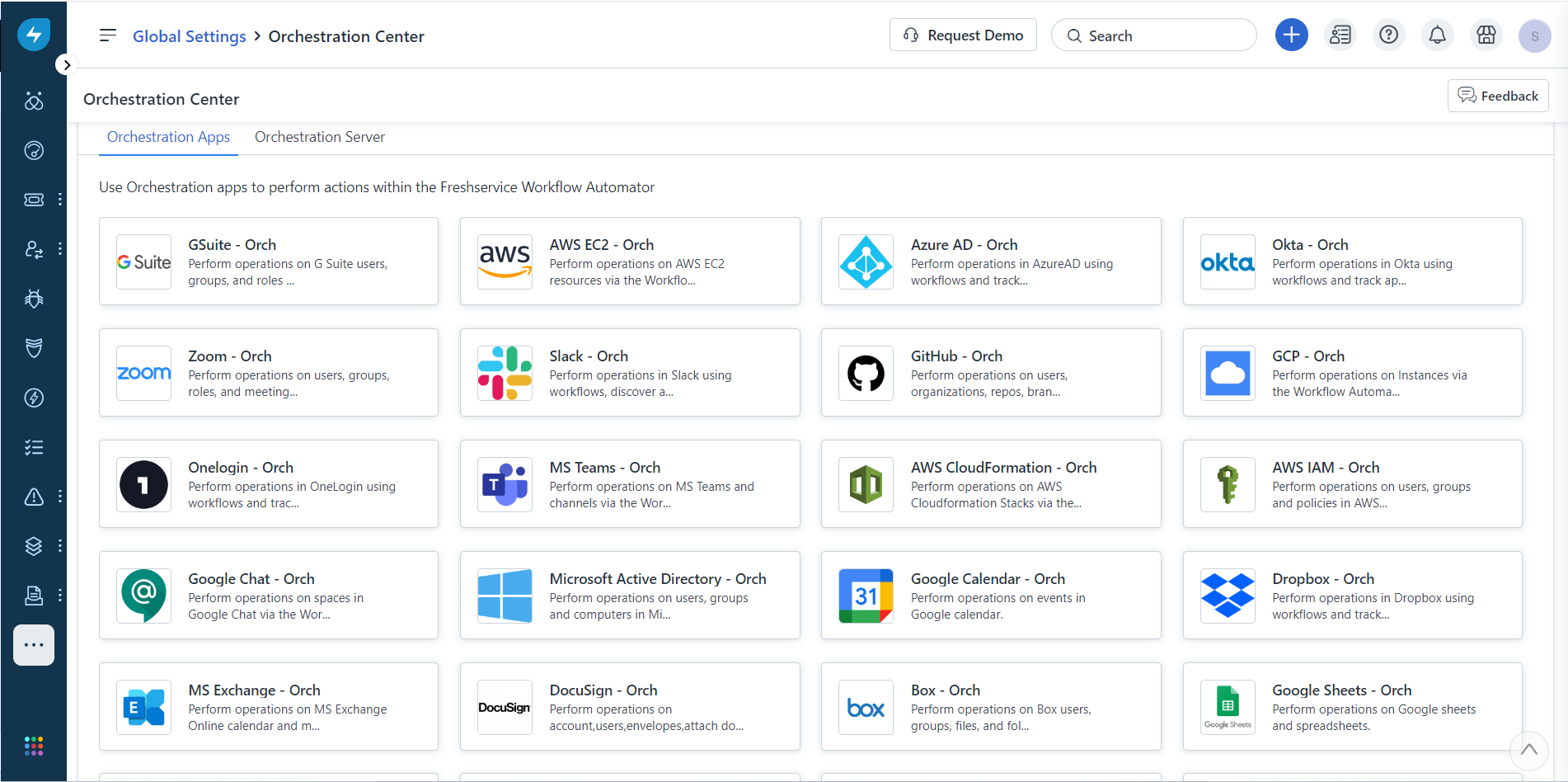Expand submenu dots beside layers icon
The height and width of the screenshot is (782, 1568).
(60, 546)
